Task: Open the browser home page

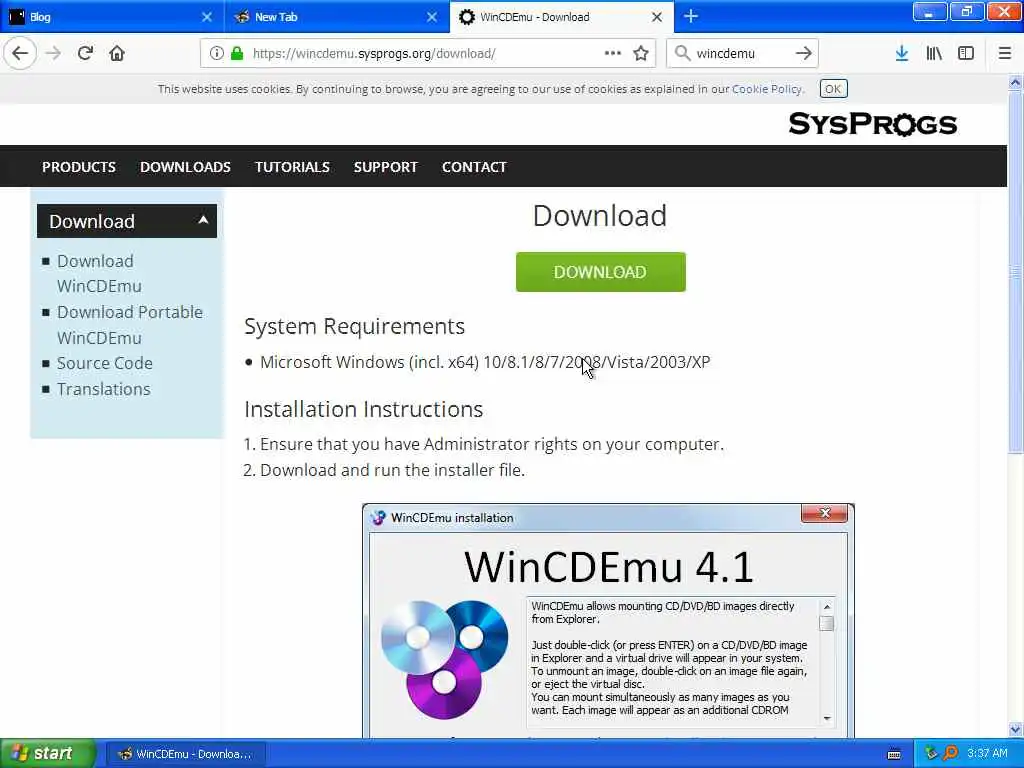Action: click(117, 53)
